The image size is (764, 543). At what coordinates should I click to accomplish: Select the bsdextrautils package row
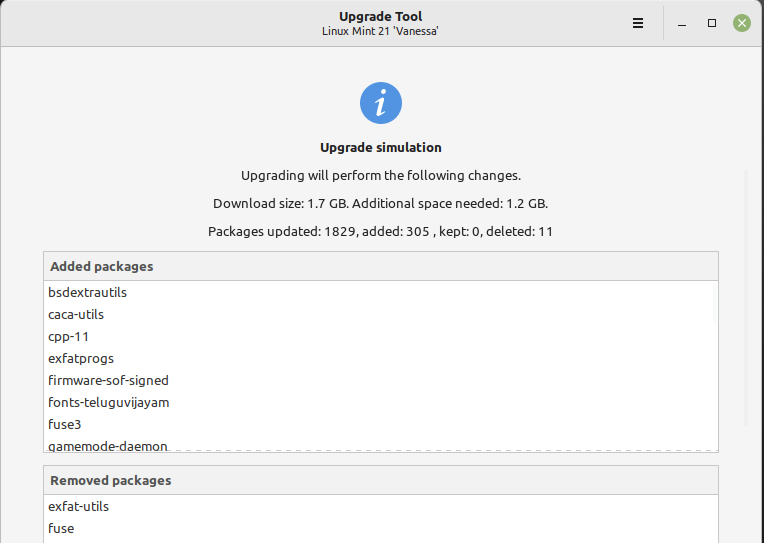point(88,293)
